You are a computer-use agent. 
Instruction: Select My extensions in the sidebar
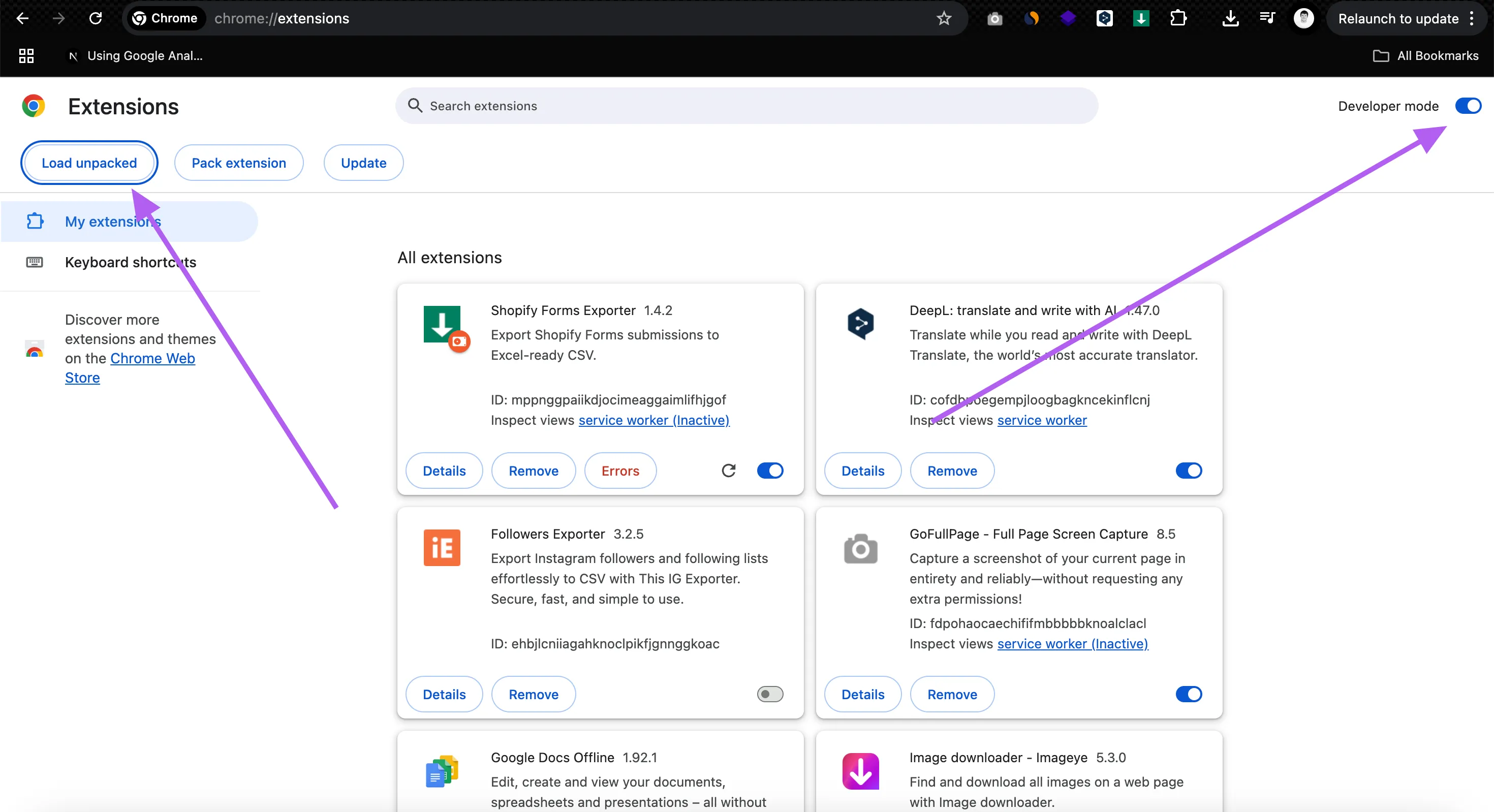click(130, 222)
